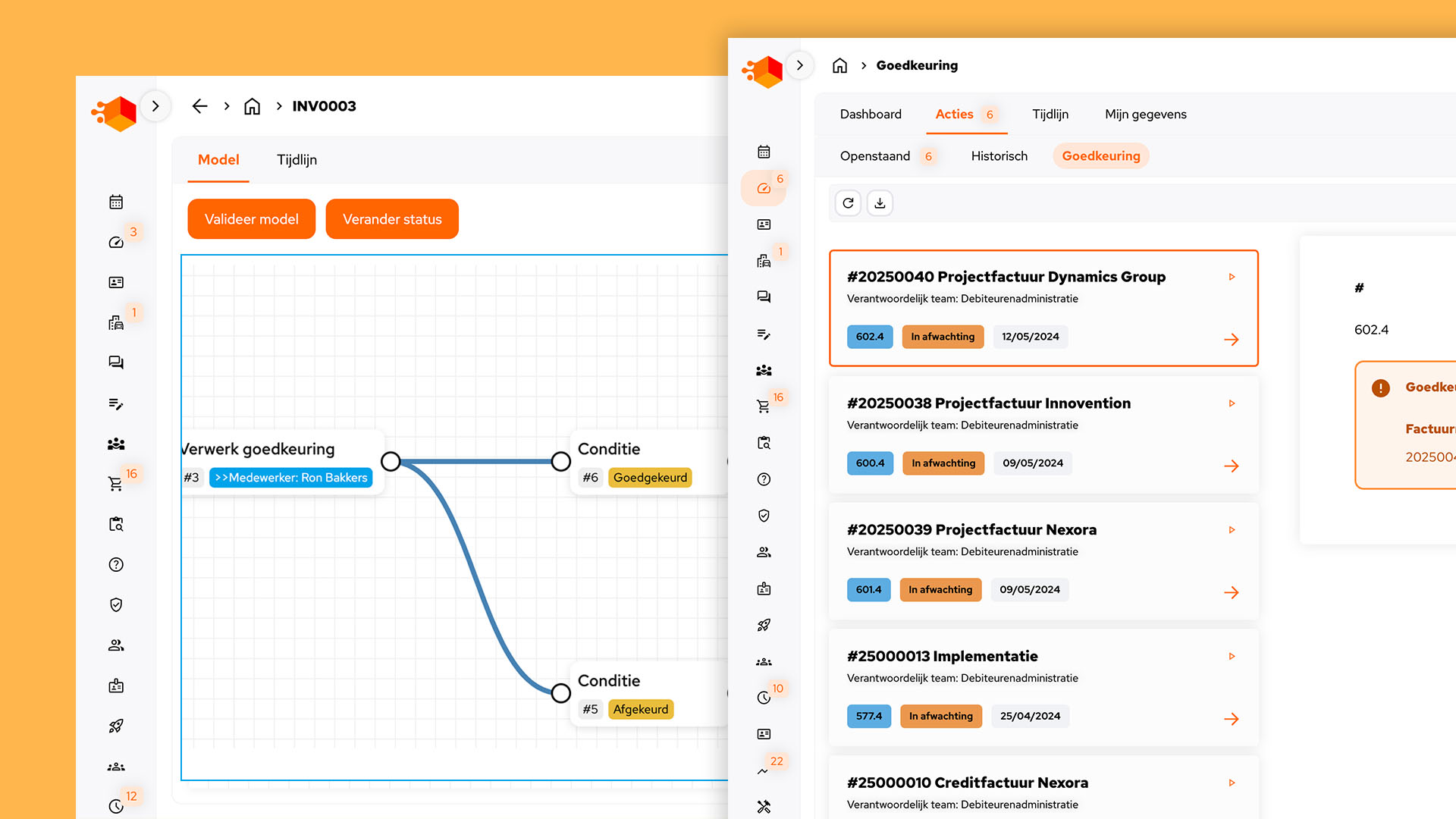The image size is (1456, 819).
Task: Open the clipboard search sidebar icon
Action: click(x=764, y=442)
